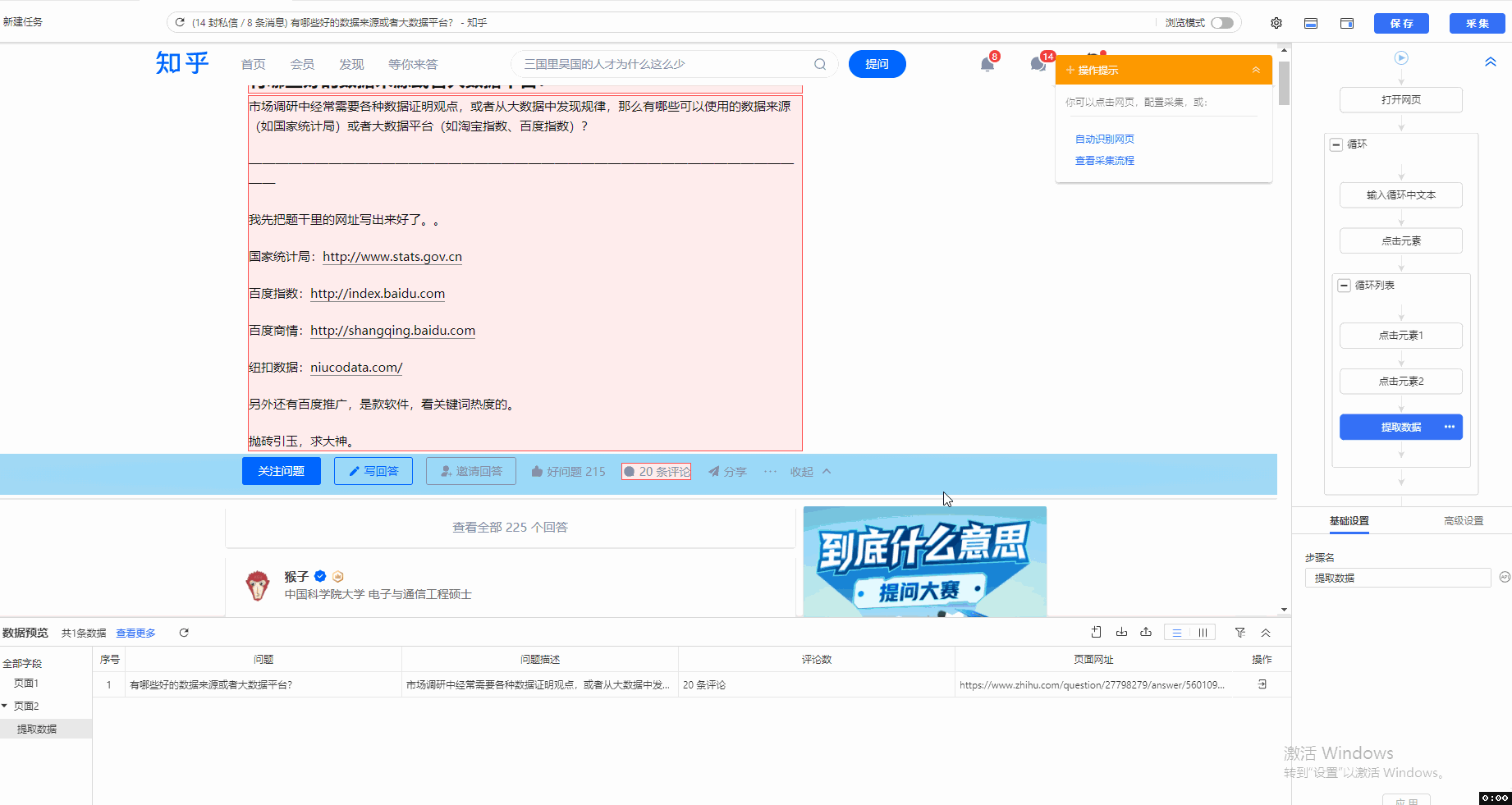The width and height of the screenshot is (1512, 805).
Task: Collapse the 循环 loop box with minus icon
Action: pos(1336,144)
